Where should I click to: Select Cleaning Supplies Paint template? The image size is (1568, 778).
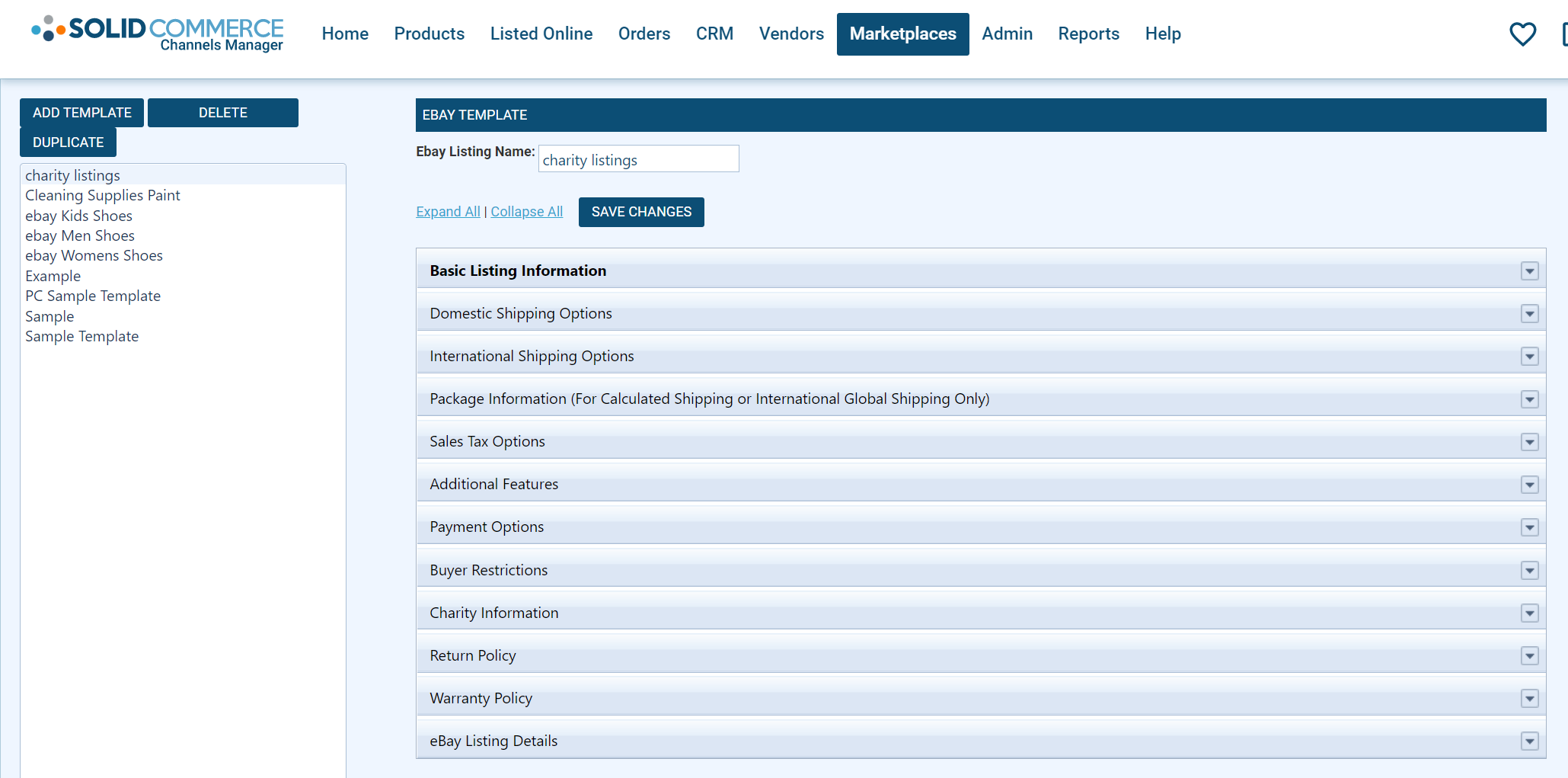pos(183,195)
